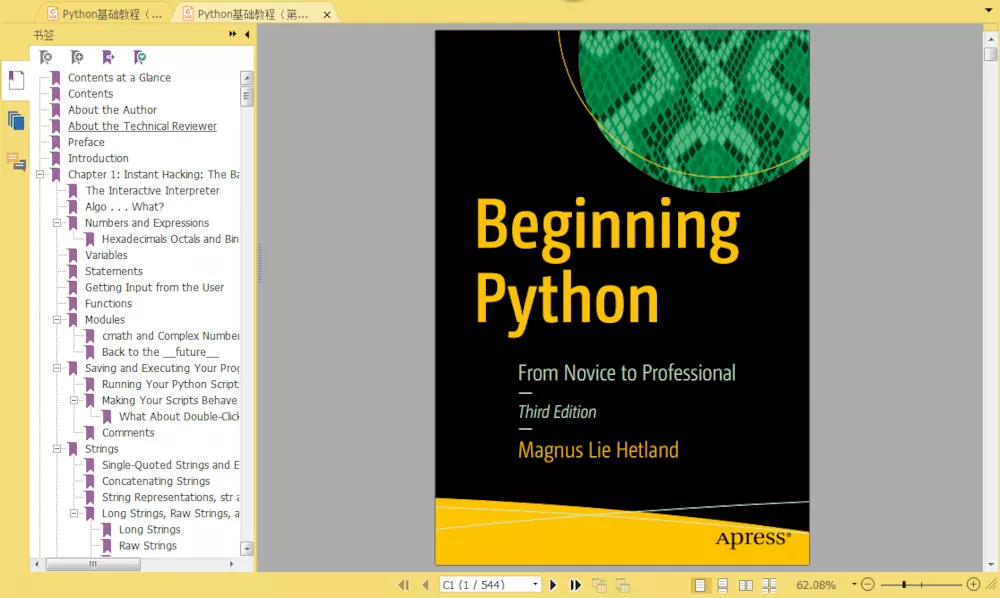Open cmath and Complex Numbers bookmark
1000x598 pixels.
tap(170, 336)
